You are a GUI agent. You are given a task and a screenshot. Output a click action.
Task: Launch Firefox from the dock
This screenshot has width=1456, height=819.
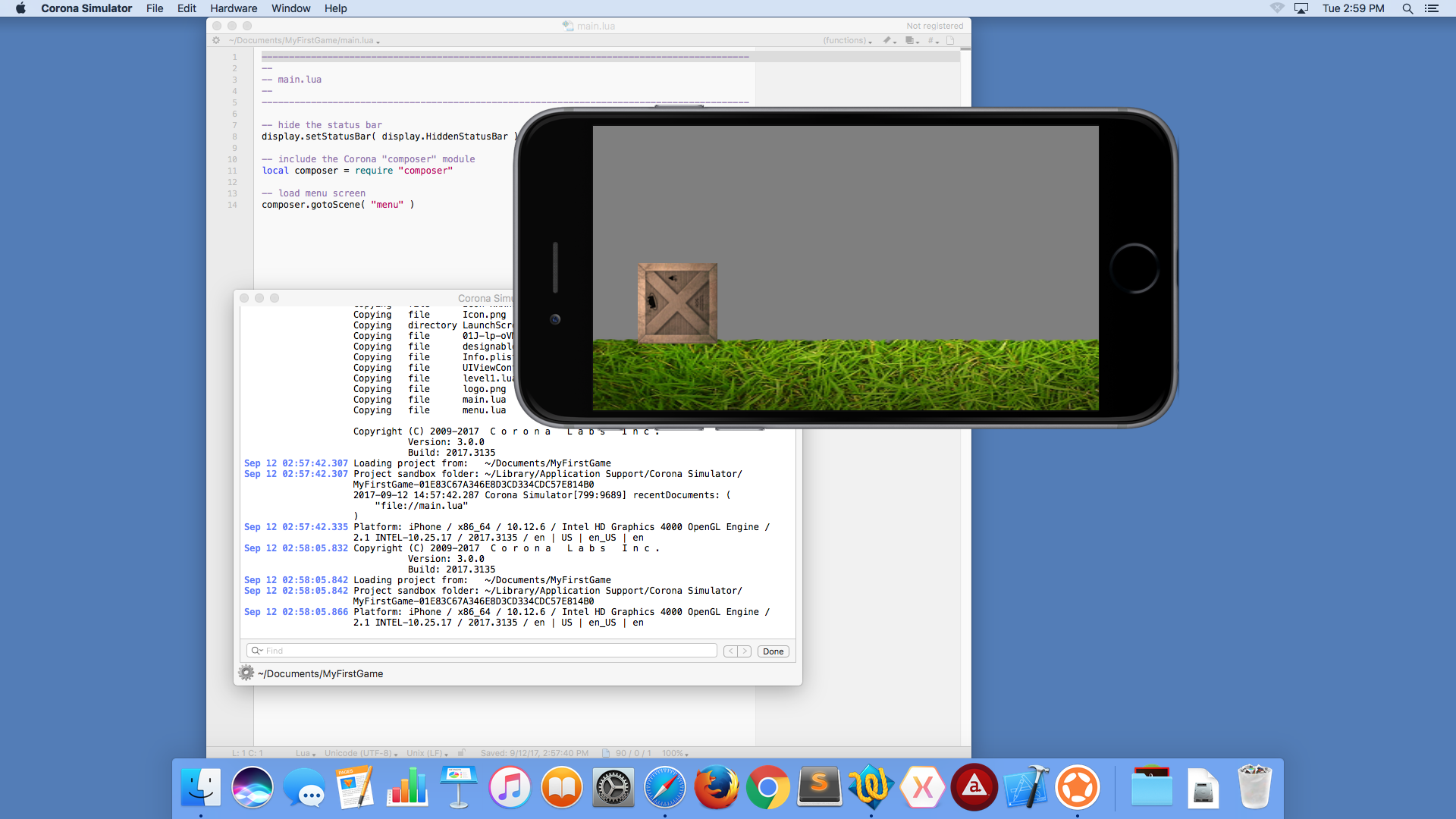pyautogui.click(x=717, y=787)
